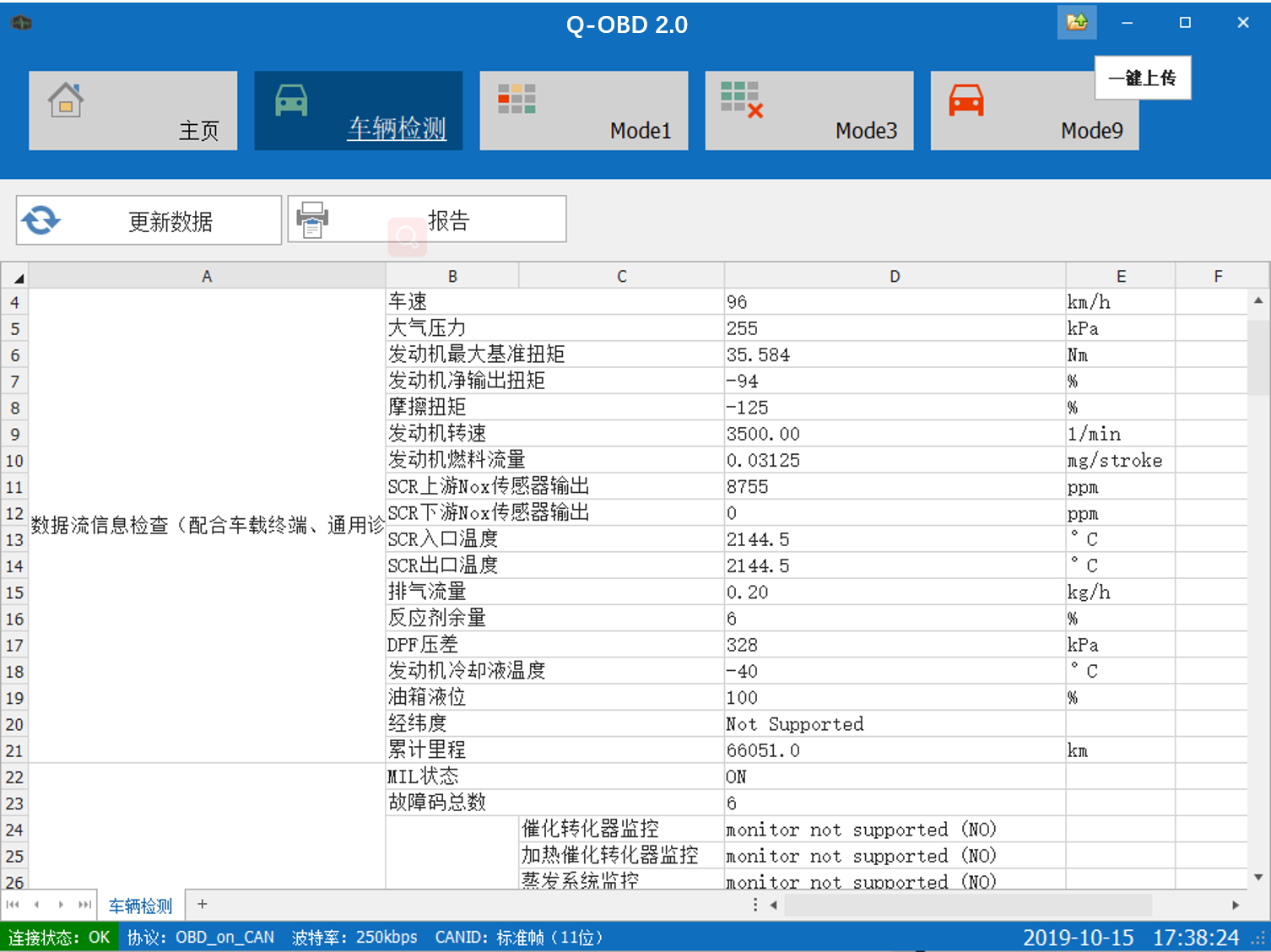Open the Mode9 tab
The width and height of the screenshot is (1271, 952).
tap(1035, 111)
